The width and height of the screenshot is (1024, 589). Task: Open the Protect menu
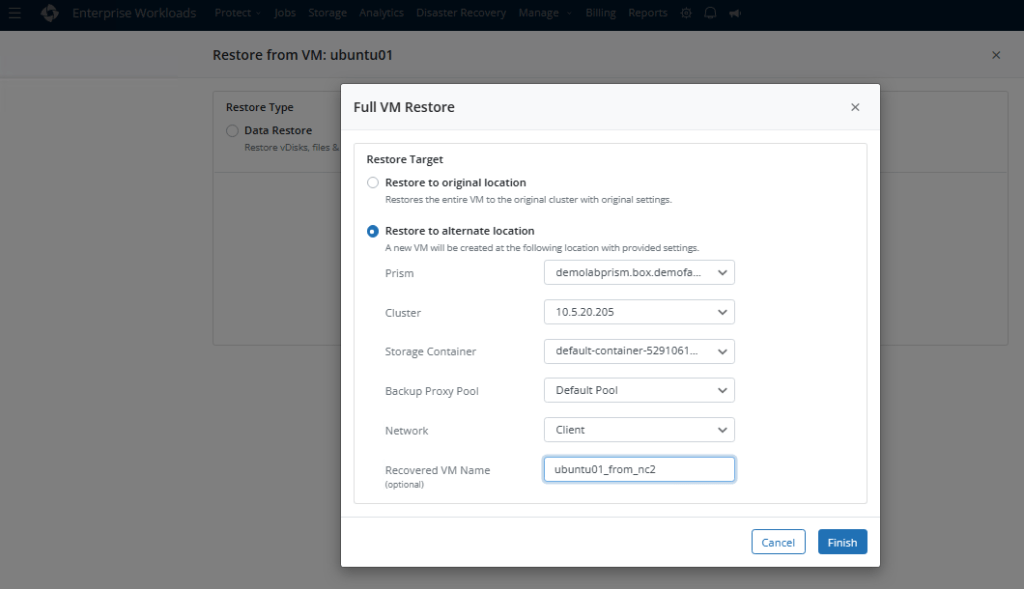238,14
